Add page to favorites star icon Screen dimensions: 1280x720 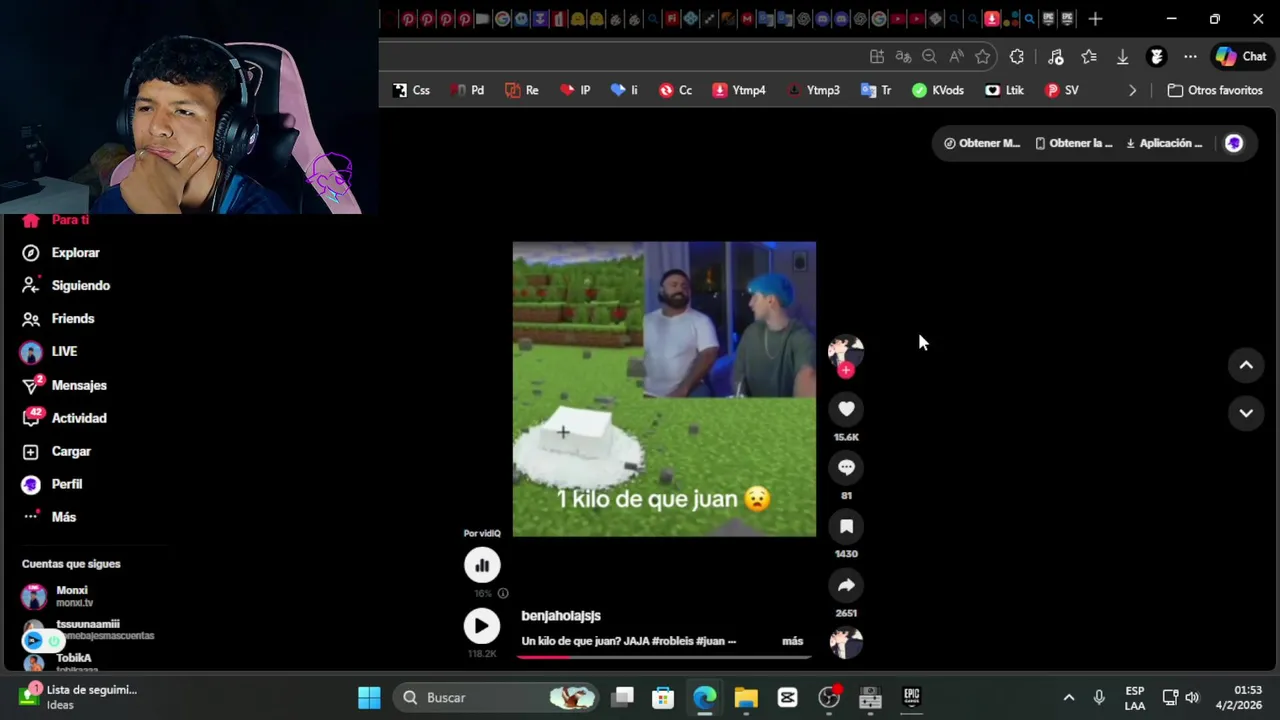coord(983,57)
